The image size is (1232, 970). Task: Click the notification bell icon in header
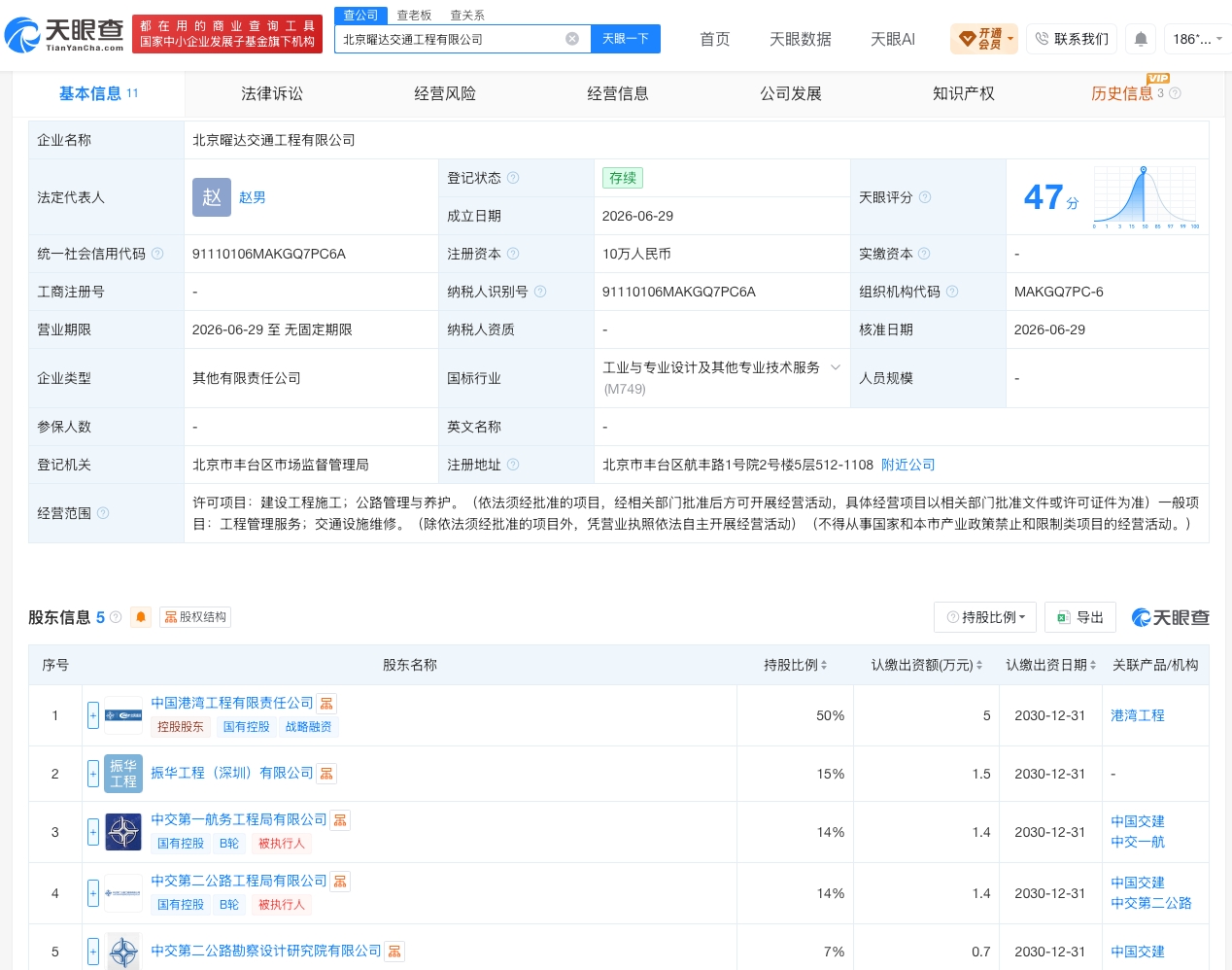pyautogui.click(x=1141, y=39)
